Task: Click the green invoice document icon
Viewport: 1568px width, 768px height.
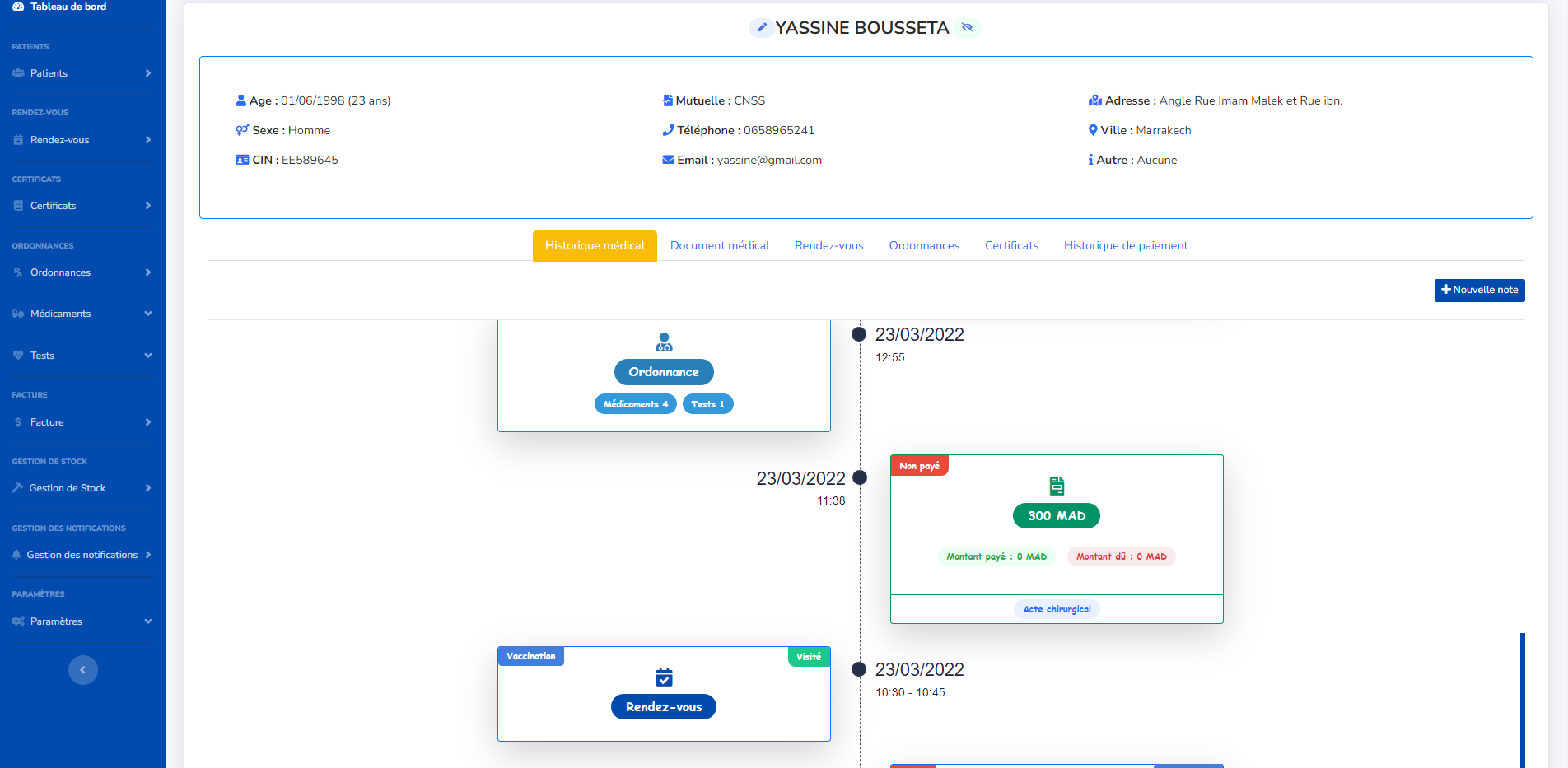Action: 1057,486
